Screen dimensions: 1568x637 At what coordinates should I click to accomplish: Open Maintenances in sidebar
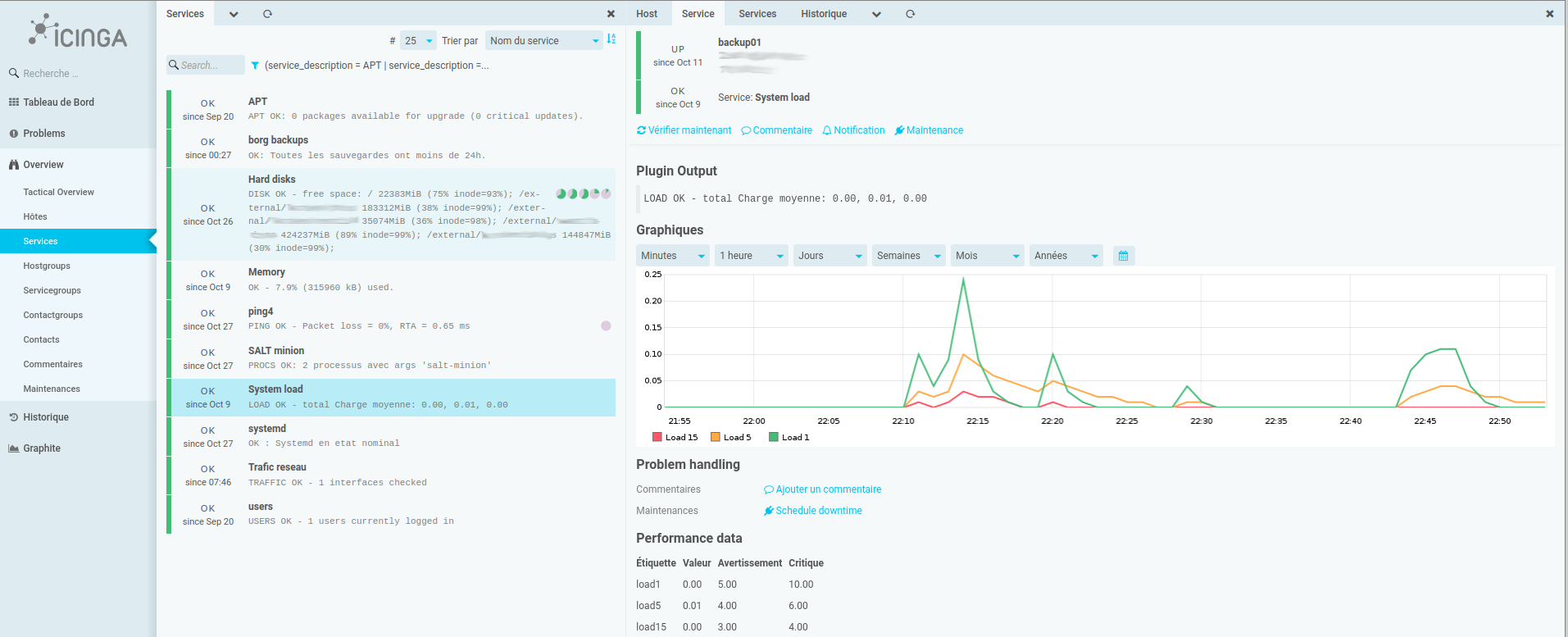(x=52, y=389)
